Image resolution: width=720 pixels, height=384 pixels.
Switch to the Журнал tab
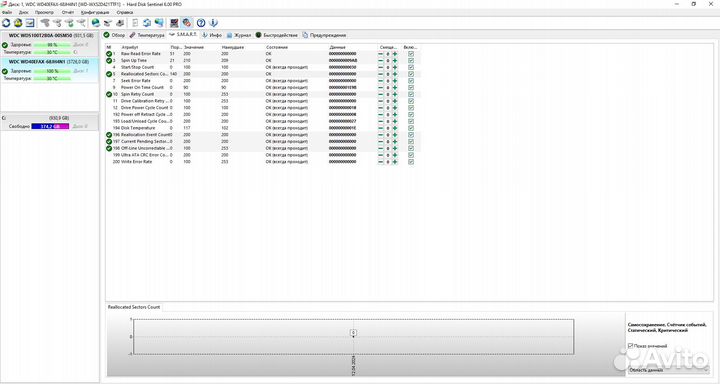239,35
